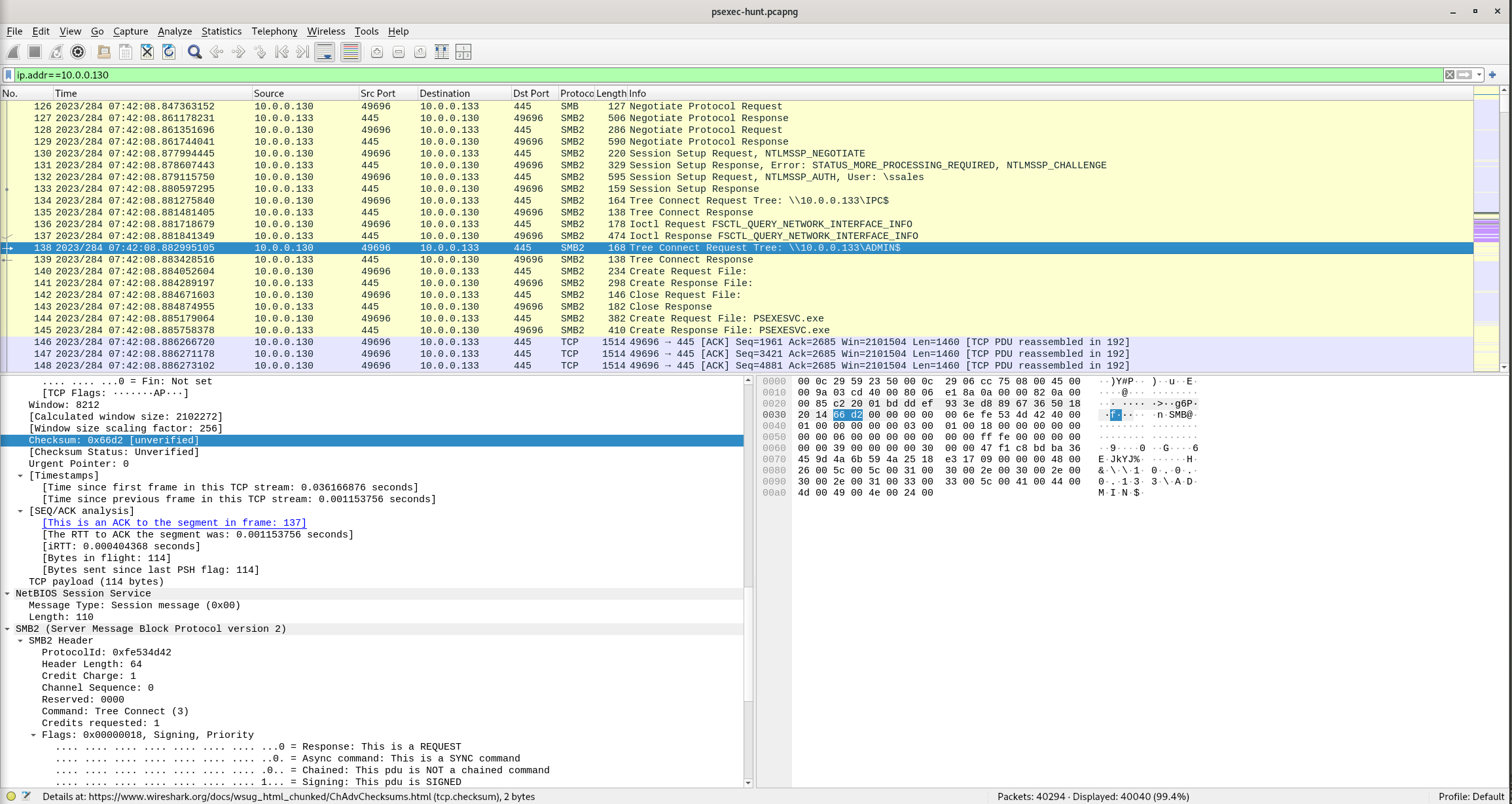Toggle auto-scroll during live capture
This screenshot has width=1512, height=804.
click(x=325, y=52)
